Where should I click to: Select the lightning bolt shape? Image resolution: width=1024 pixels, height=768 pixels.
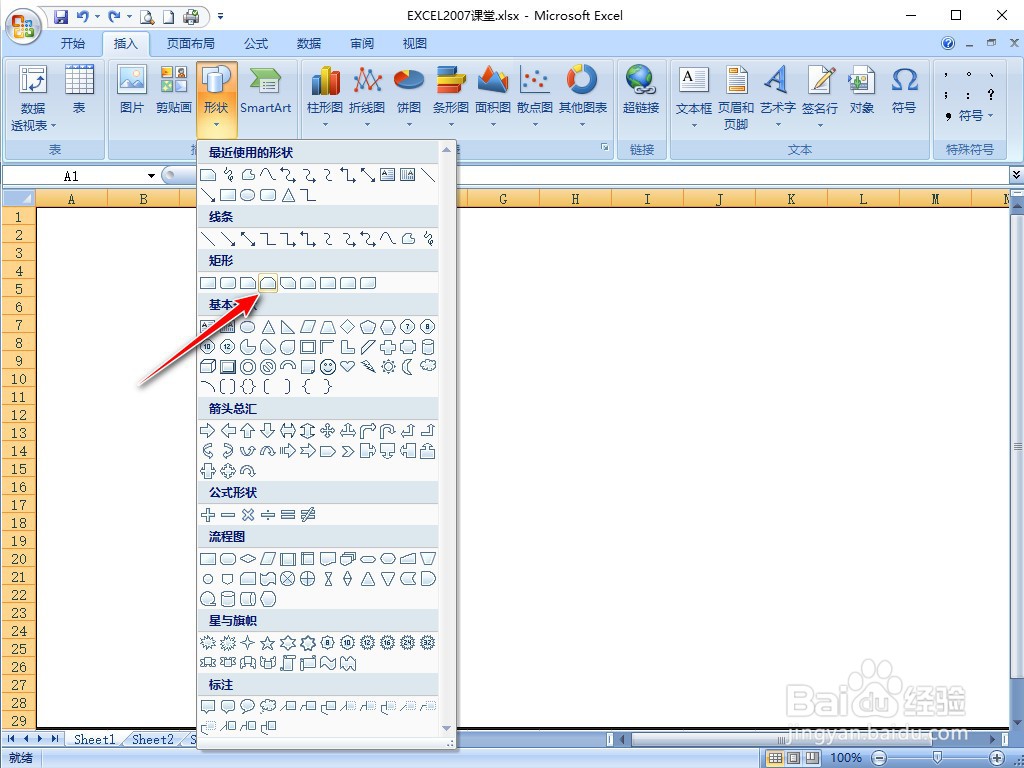[x=368, y=366]
